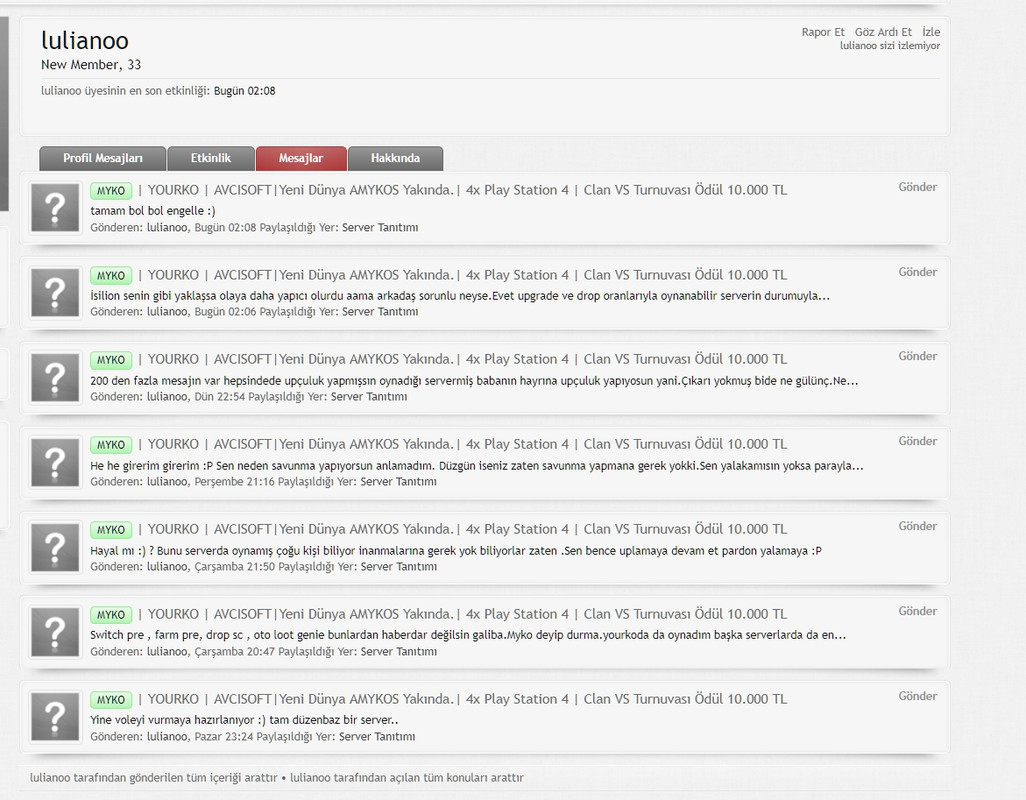Open avatar of the Dün 22:54 post

(x=55, y=377)
